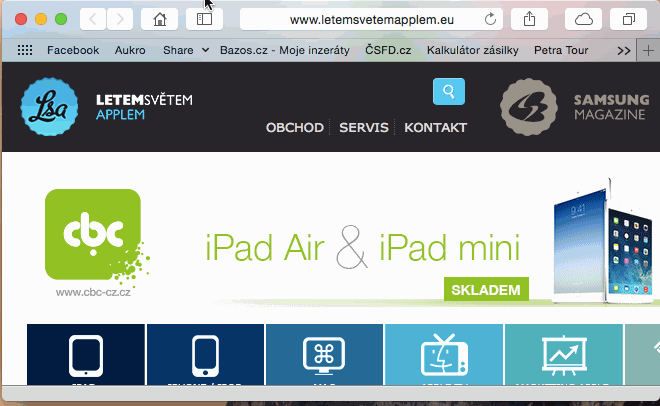
Task: Reload the page with the refresh icon
Action: 490,19
